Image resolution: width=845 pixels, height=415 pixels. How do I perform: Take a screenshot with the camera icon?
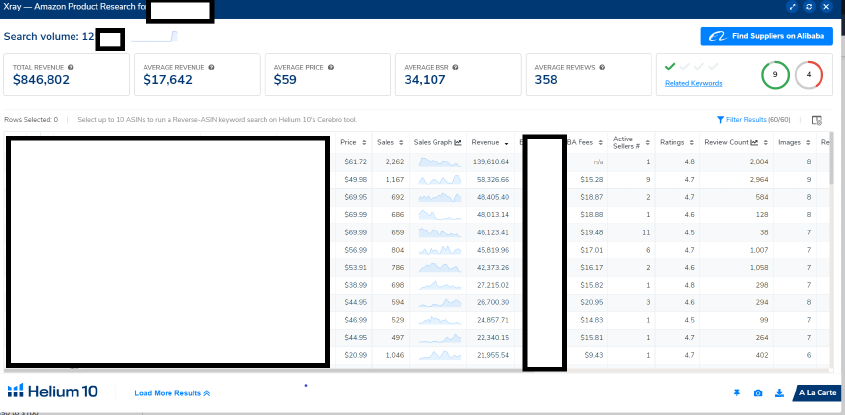pos(758,393)
